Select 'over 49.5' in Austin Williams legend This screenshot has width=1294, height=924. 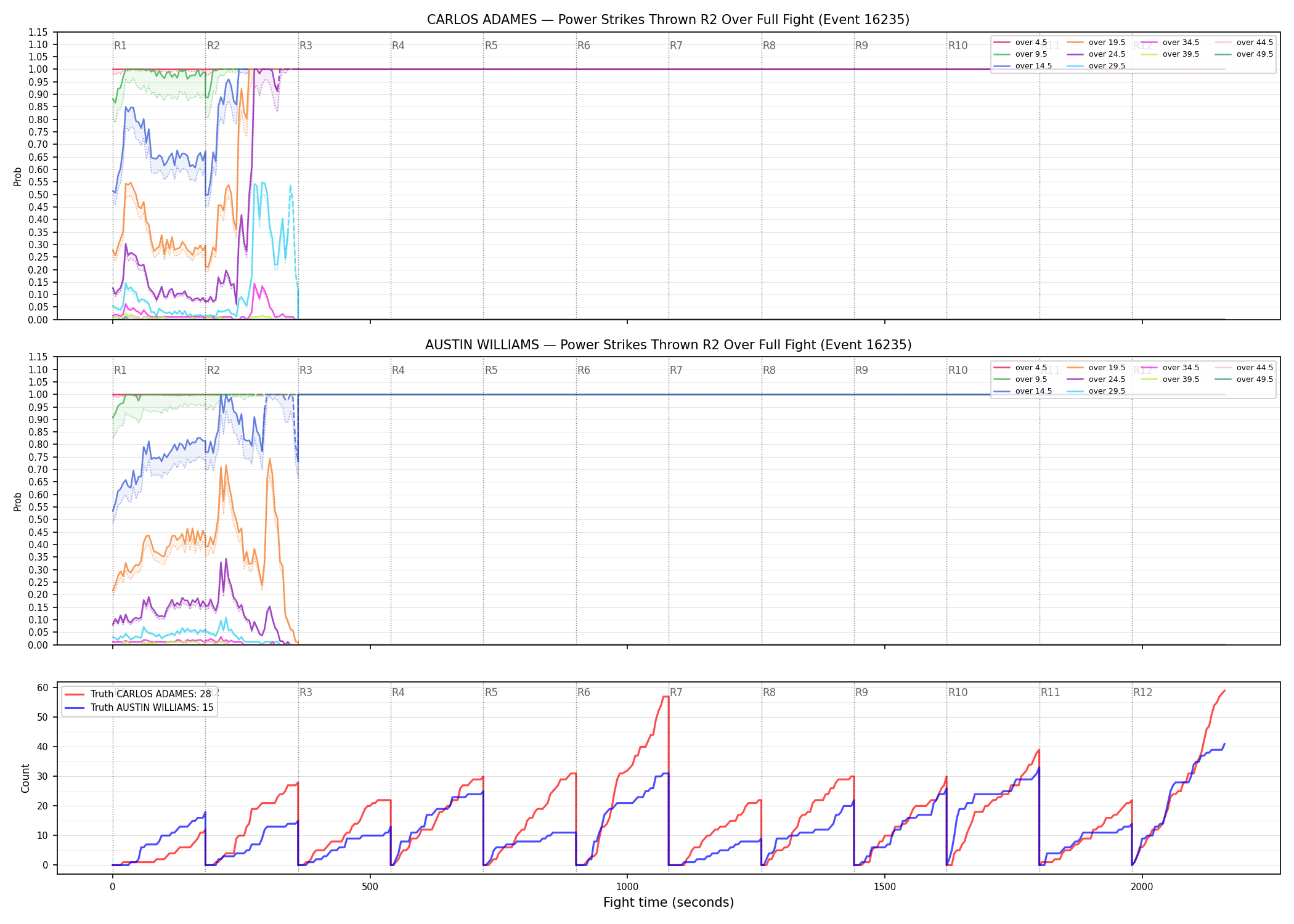(1244, 379)
